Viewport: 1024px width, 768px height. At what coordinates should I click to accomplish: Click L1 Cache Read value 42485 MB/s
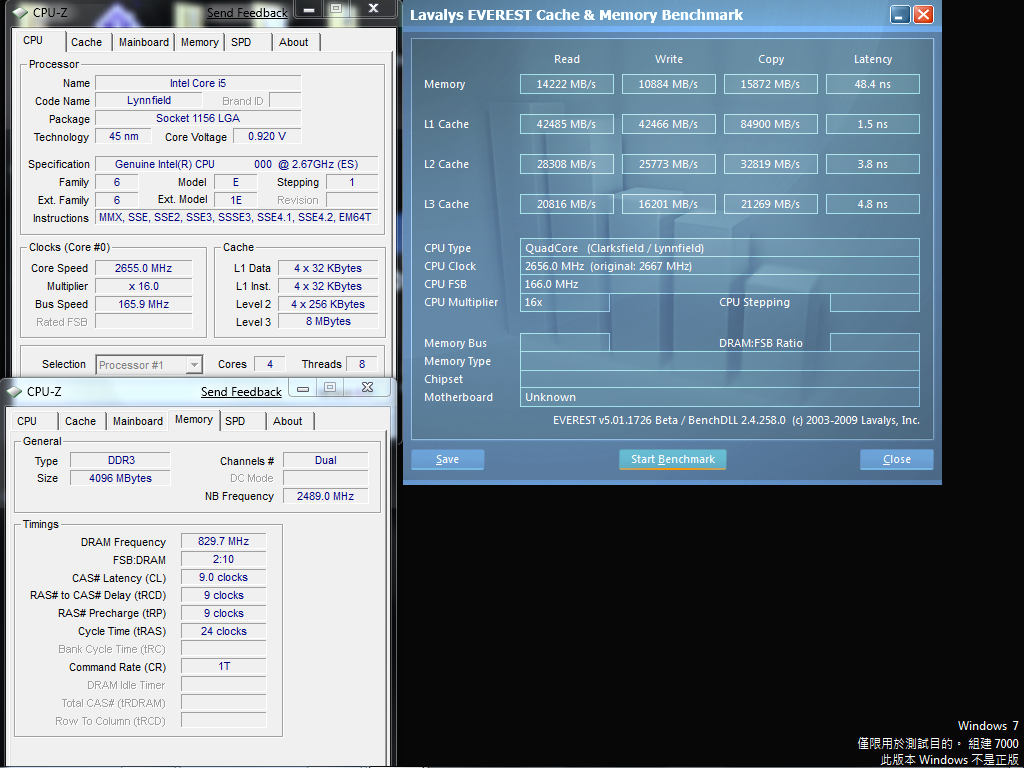[x=567, y=124]
